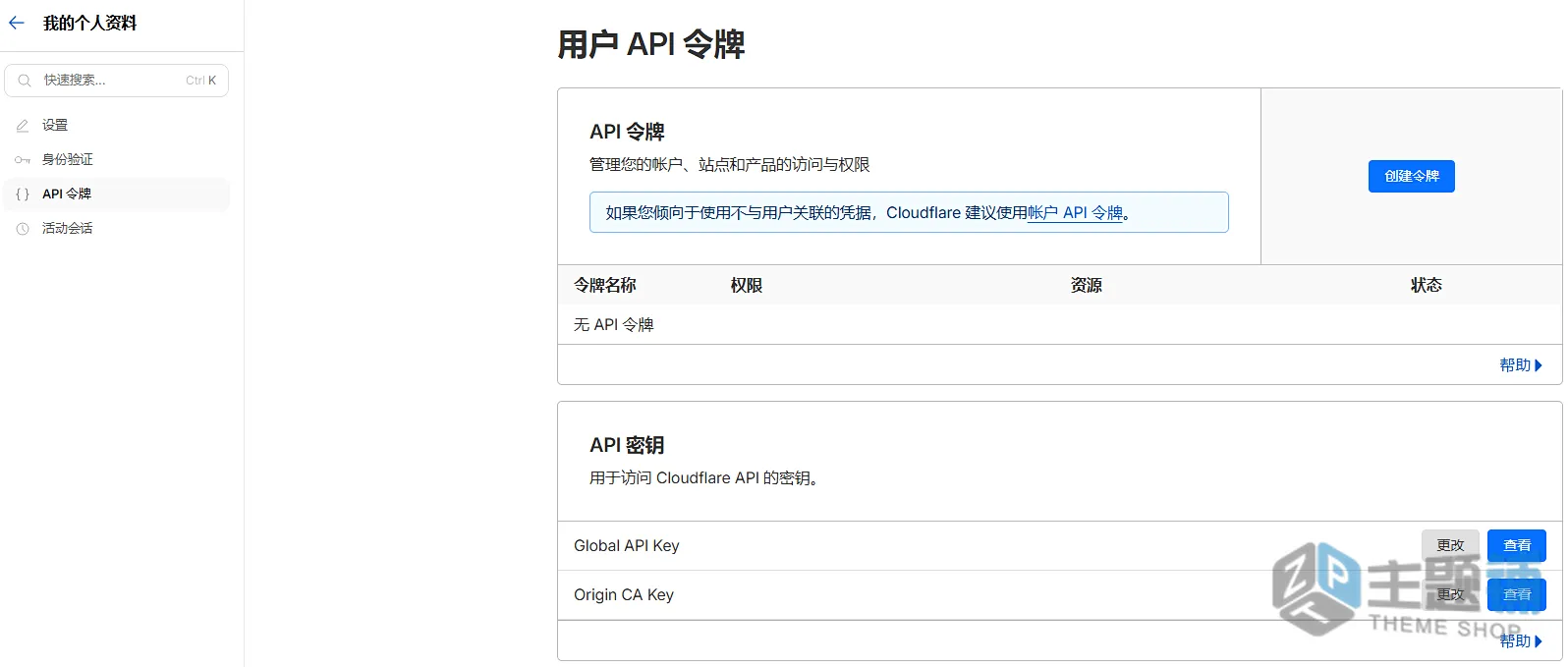The image size is (1568, 667).
Task: Click the clock icon next to 活动会话
Action: coord(23,229)
